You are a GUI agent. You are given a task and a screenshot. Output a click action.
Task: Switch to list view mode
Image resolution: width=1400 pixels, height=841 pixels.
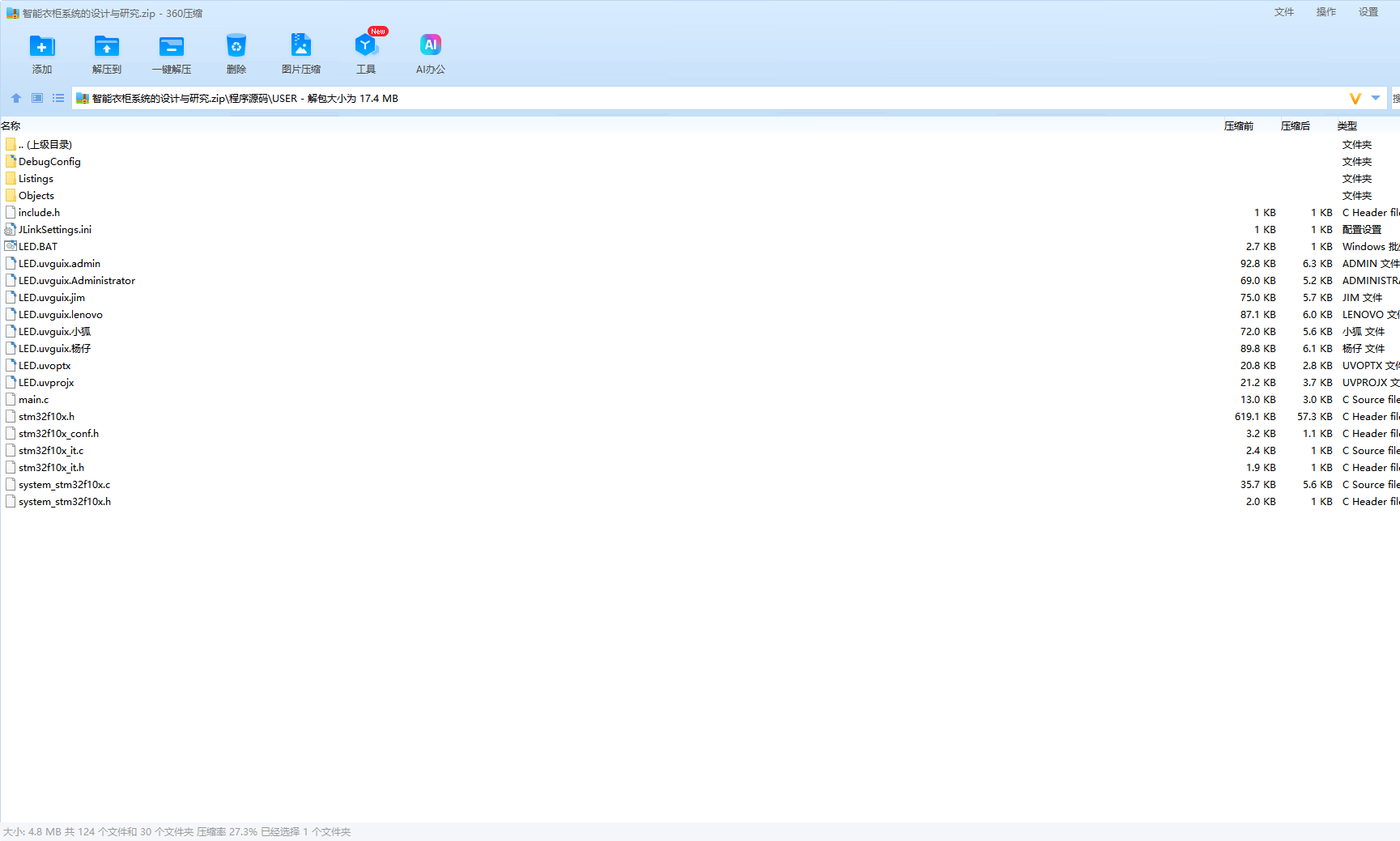58,98
